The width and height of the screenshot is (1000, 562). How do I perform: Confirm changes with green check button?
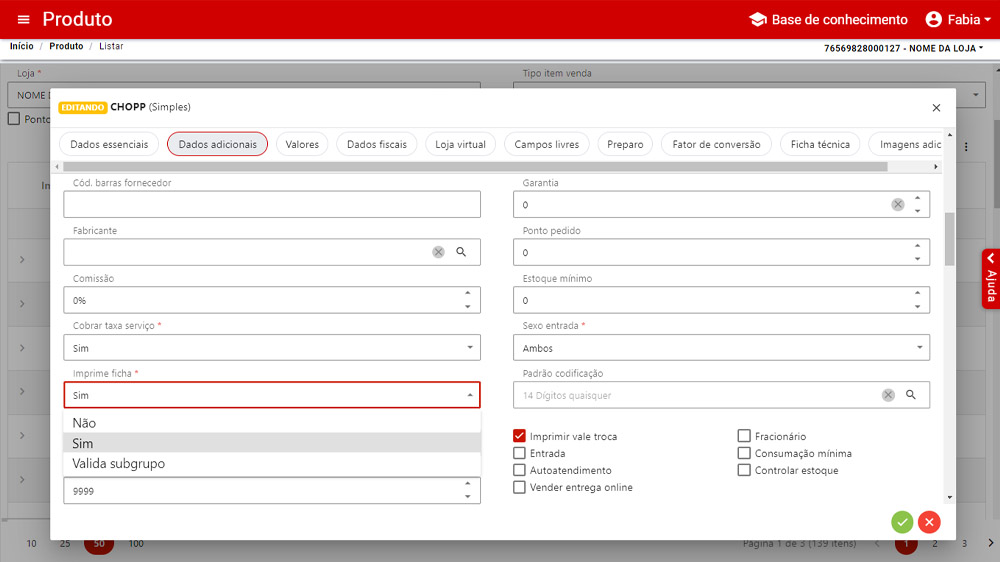click(x=902, y=521)
